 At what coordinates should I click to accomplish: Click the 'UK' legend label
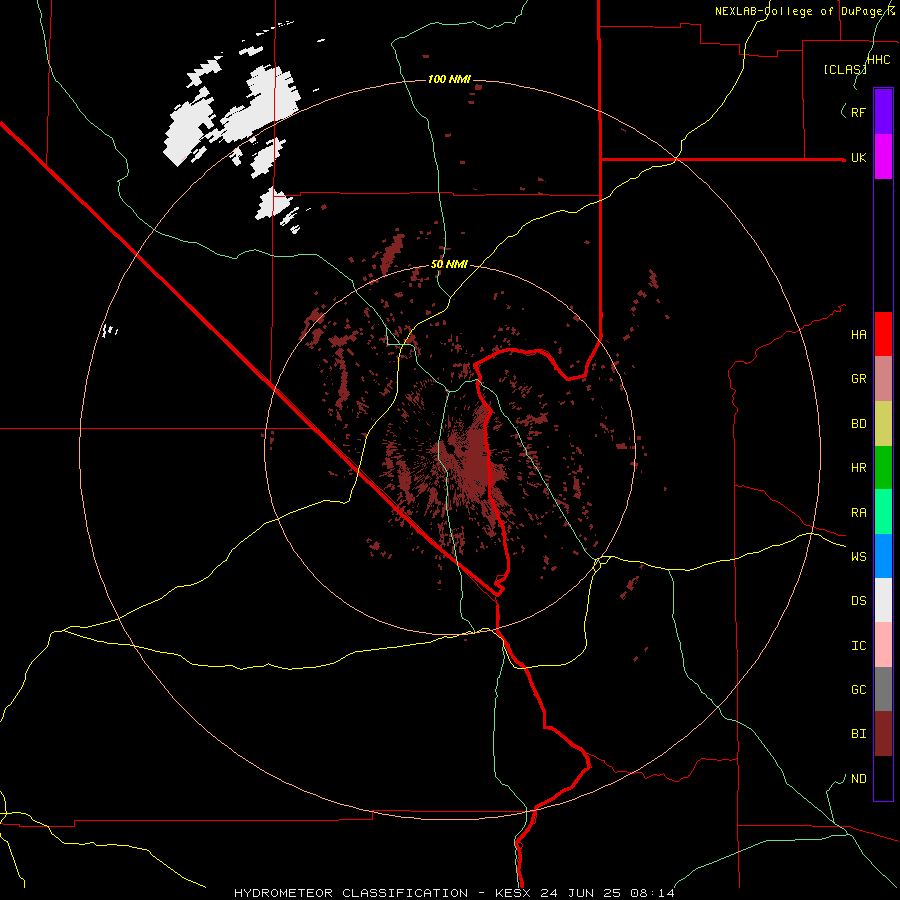pyautogui.click(x=858, y=158)
